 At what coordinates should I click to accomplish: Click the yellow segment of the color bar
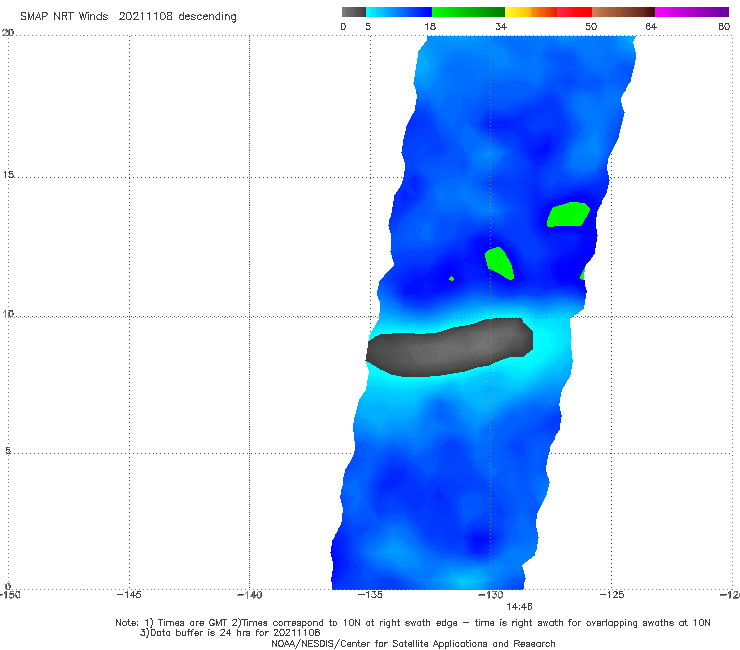[x=518, y=12]
